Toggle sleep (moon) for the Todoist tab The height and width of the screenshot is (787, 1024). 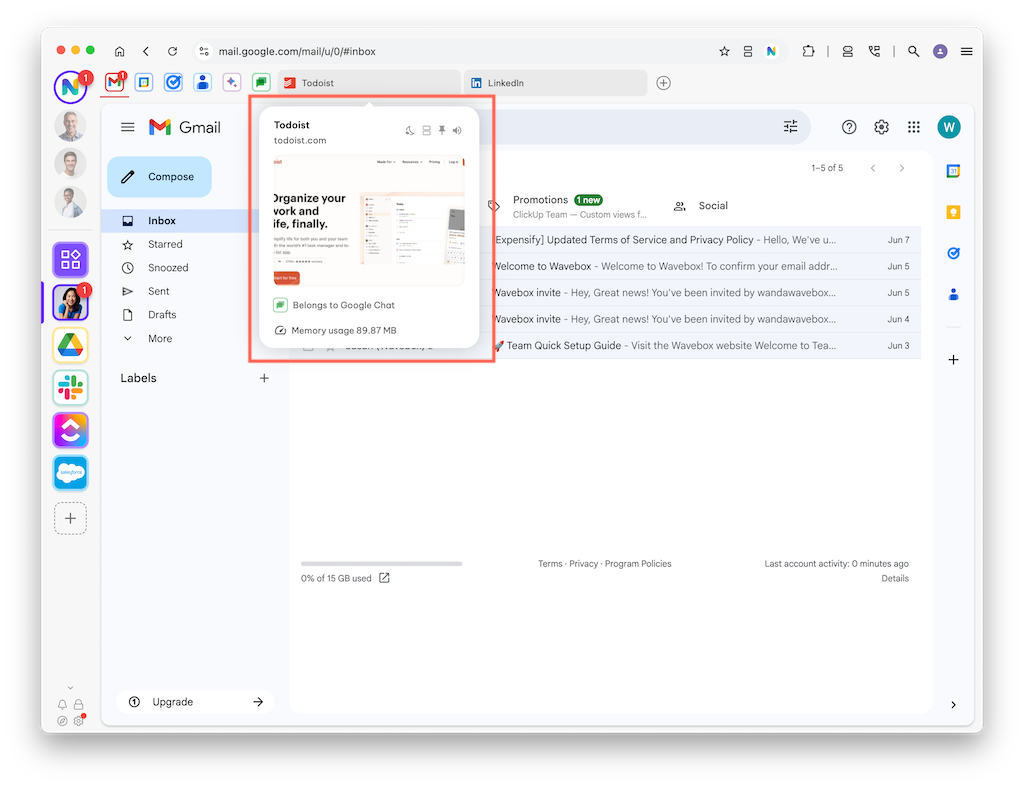tap(410, 131)
